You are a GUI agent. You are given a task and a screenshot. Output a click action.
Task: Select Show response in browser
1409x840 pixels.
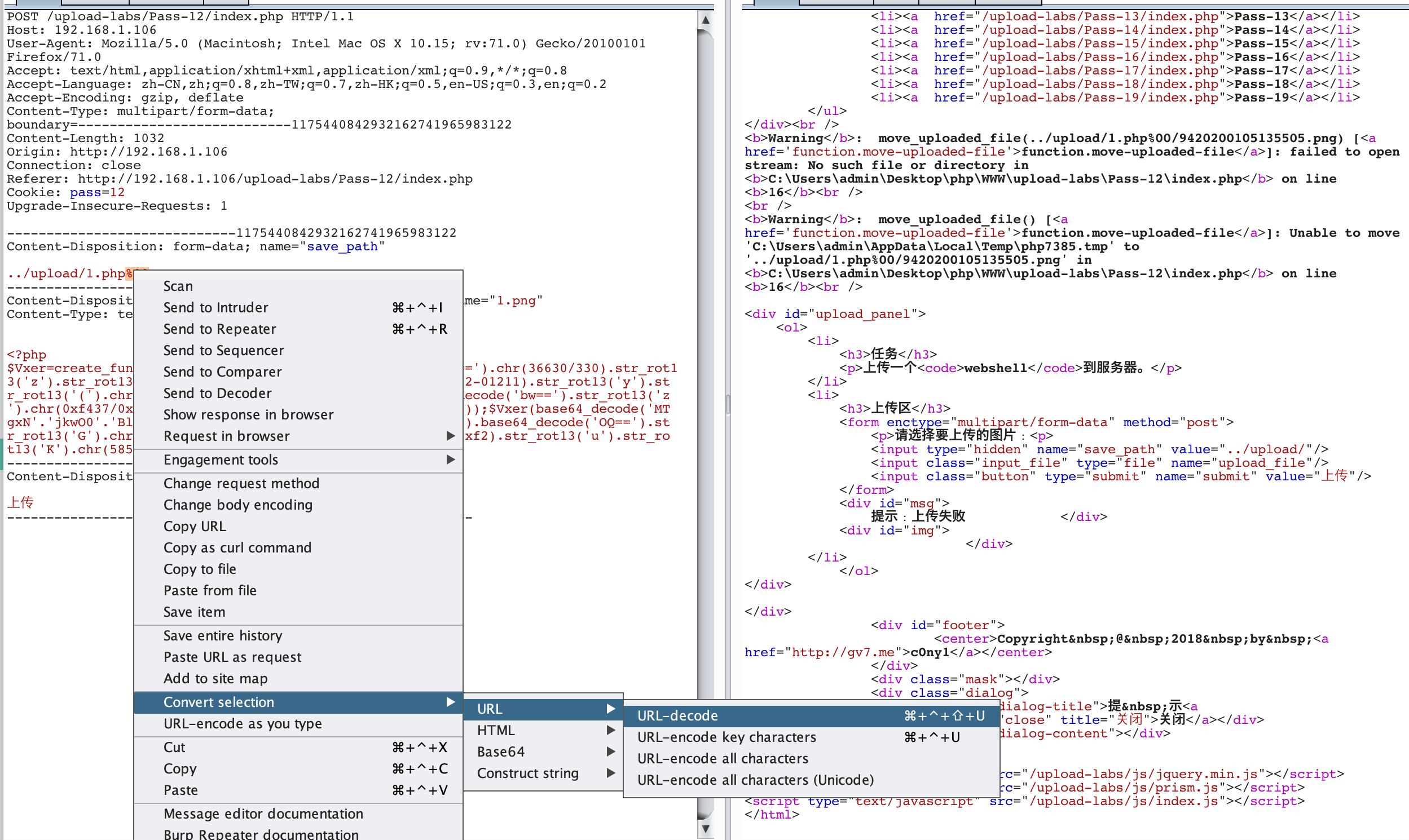point(298,415)
